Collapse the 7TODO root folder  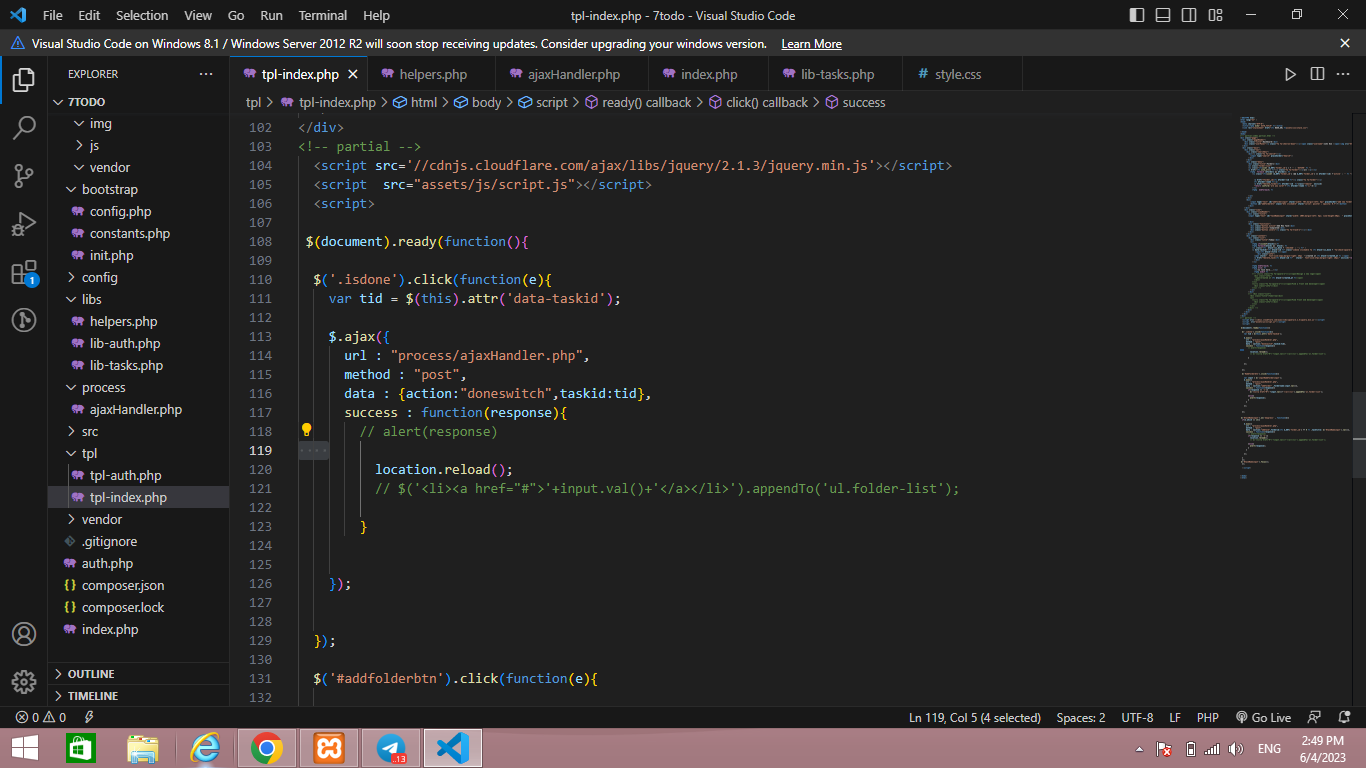coord(139,102)
